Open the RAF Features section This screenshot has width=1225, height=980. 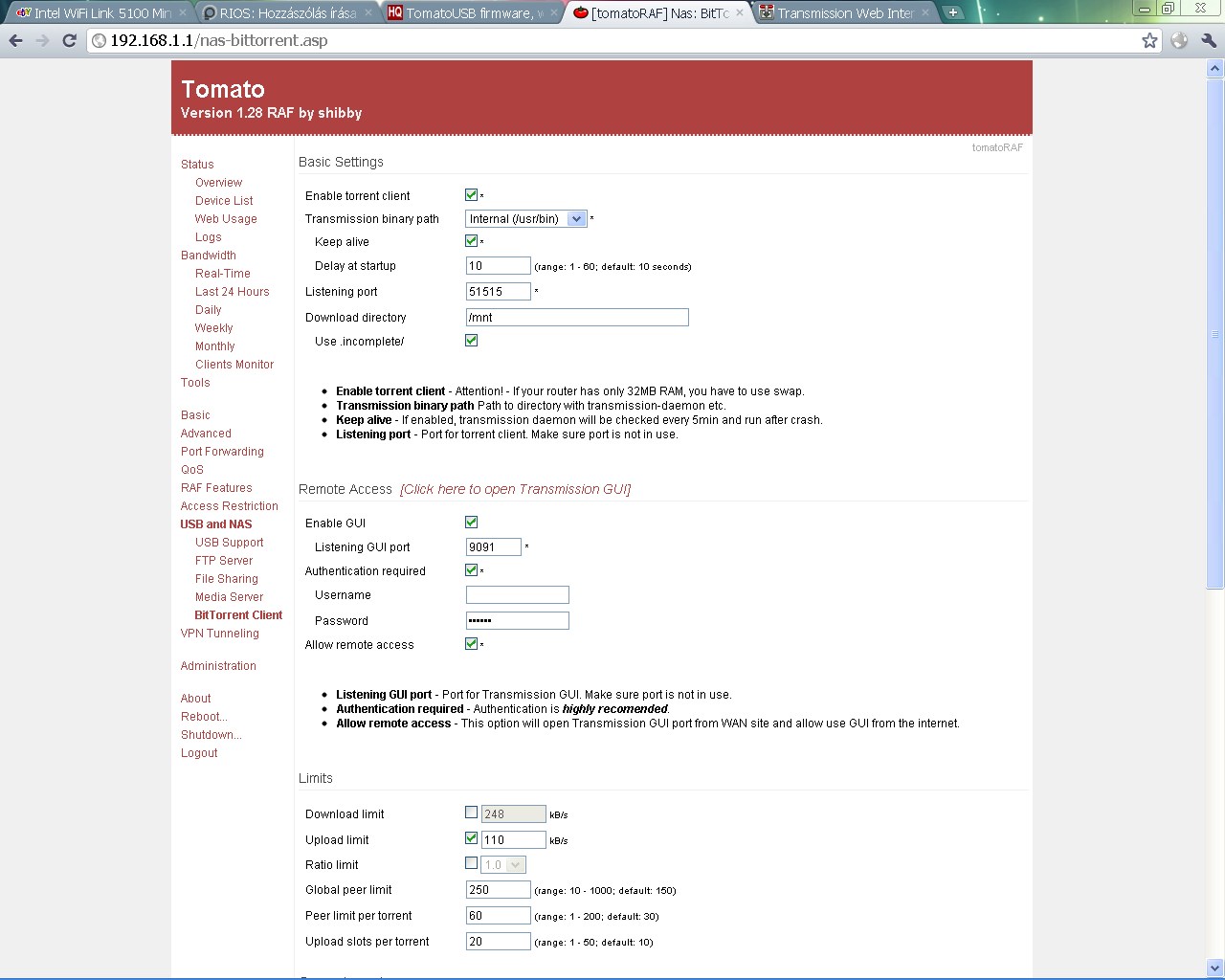(216, 488)
